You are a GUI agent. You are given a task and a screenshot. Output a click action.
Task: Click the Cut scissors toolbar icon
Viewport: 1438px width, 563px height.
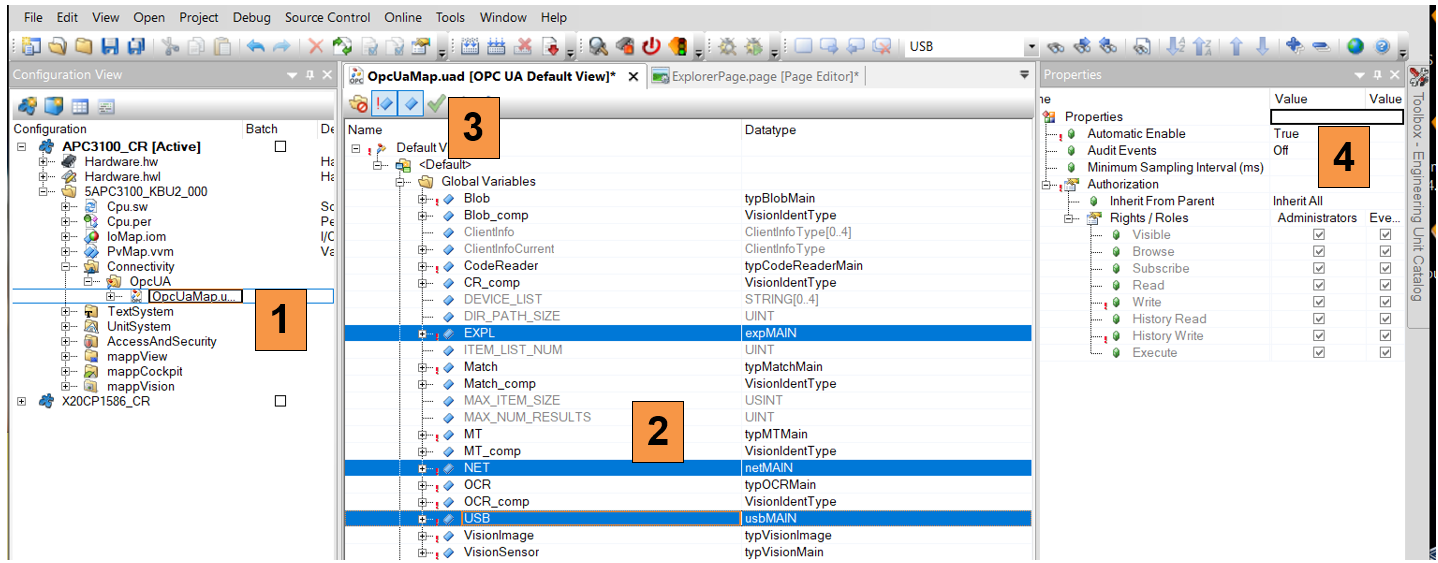click(x=170, y=46)
